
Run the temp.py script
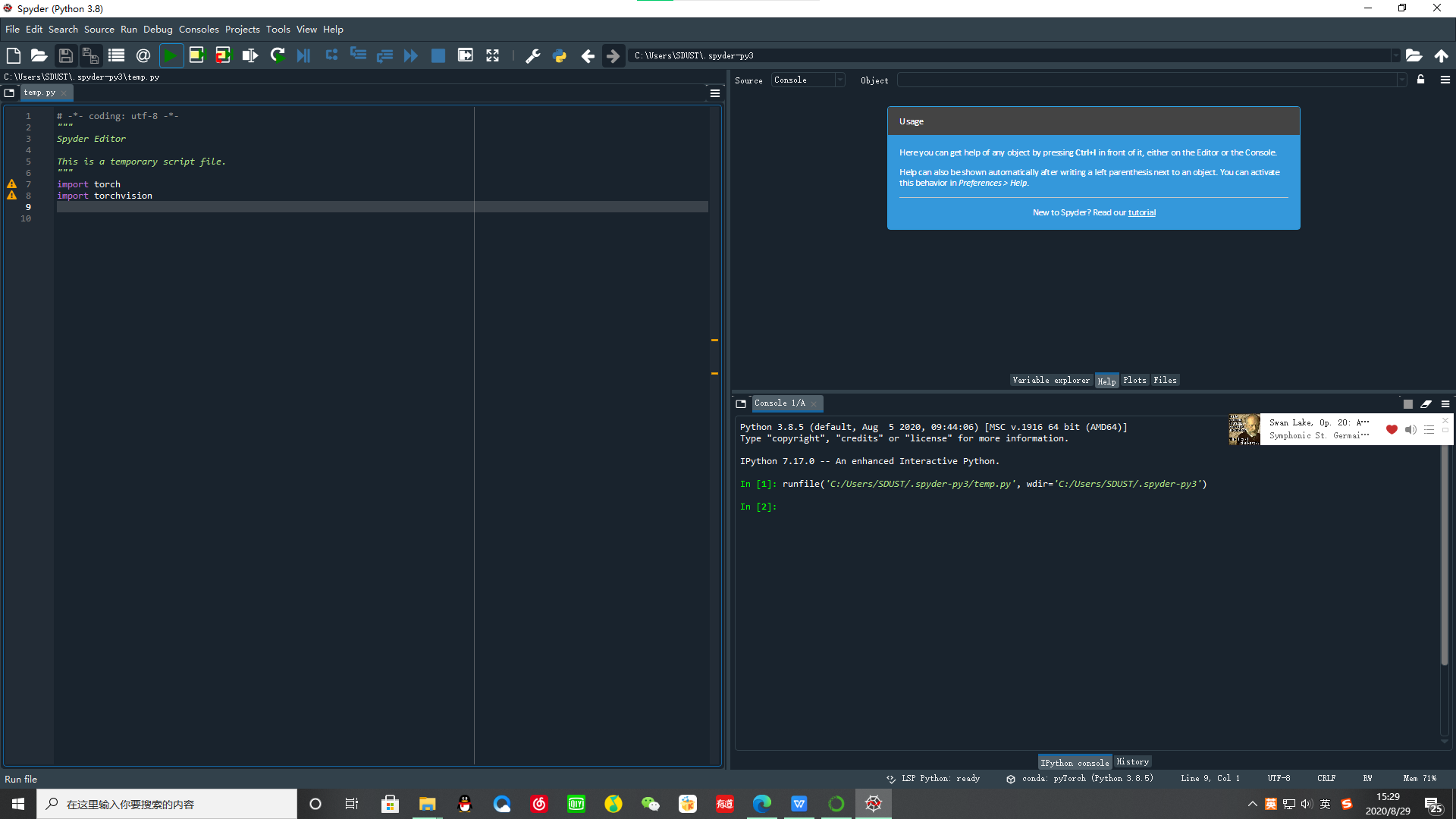pyautogui.click(x=171, y=55)
